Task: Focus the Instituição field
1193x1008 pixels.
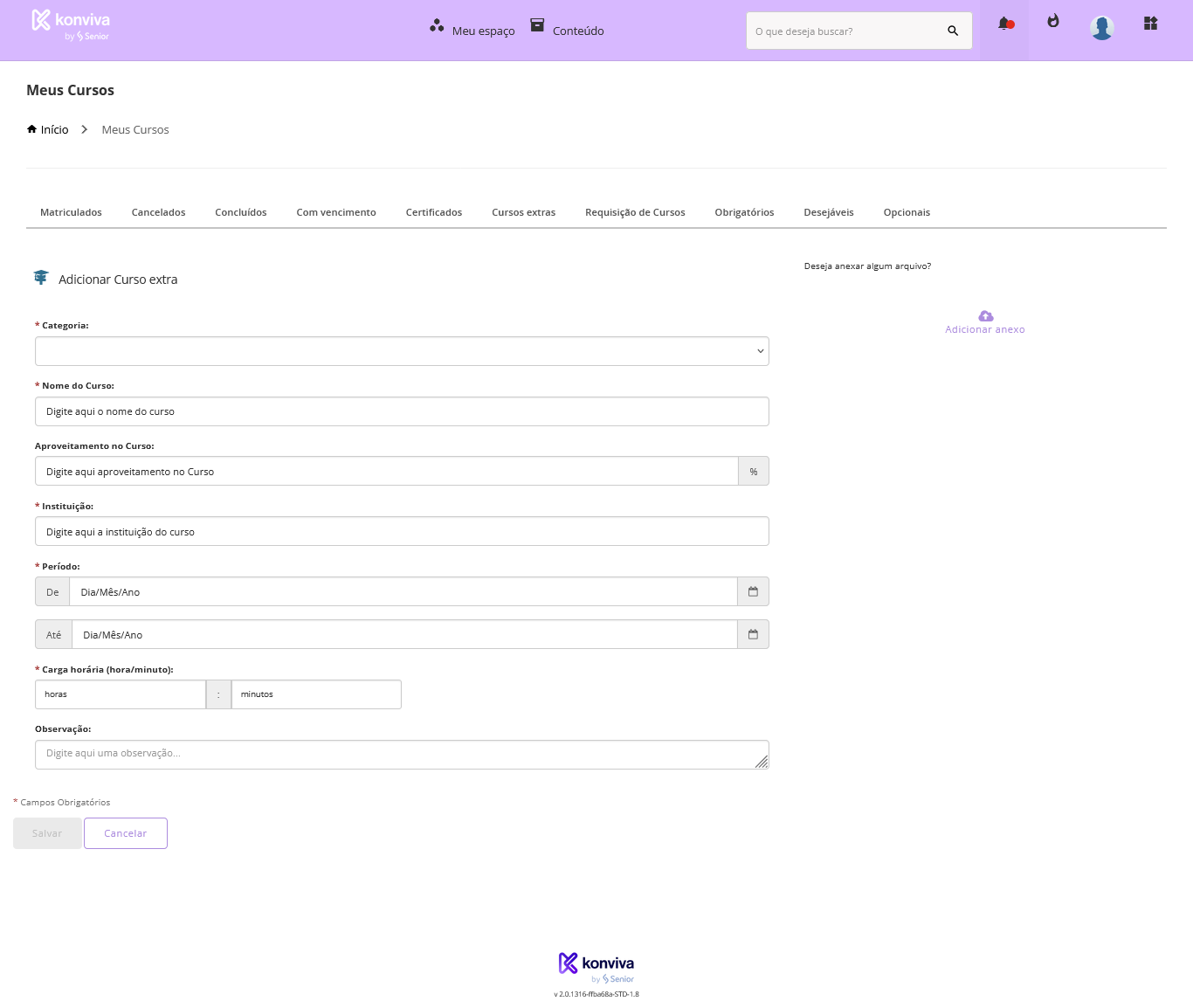Action: point(402,531)
